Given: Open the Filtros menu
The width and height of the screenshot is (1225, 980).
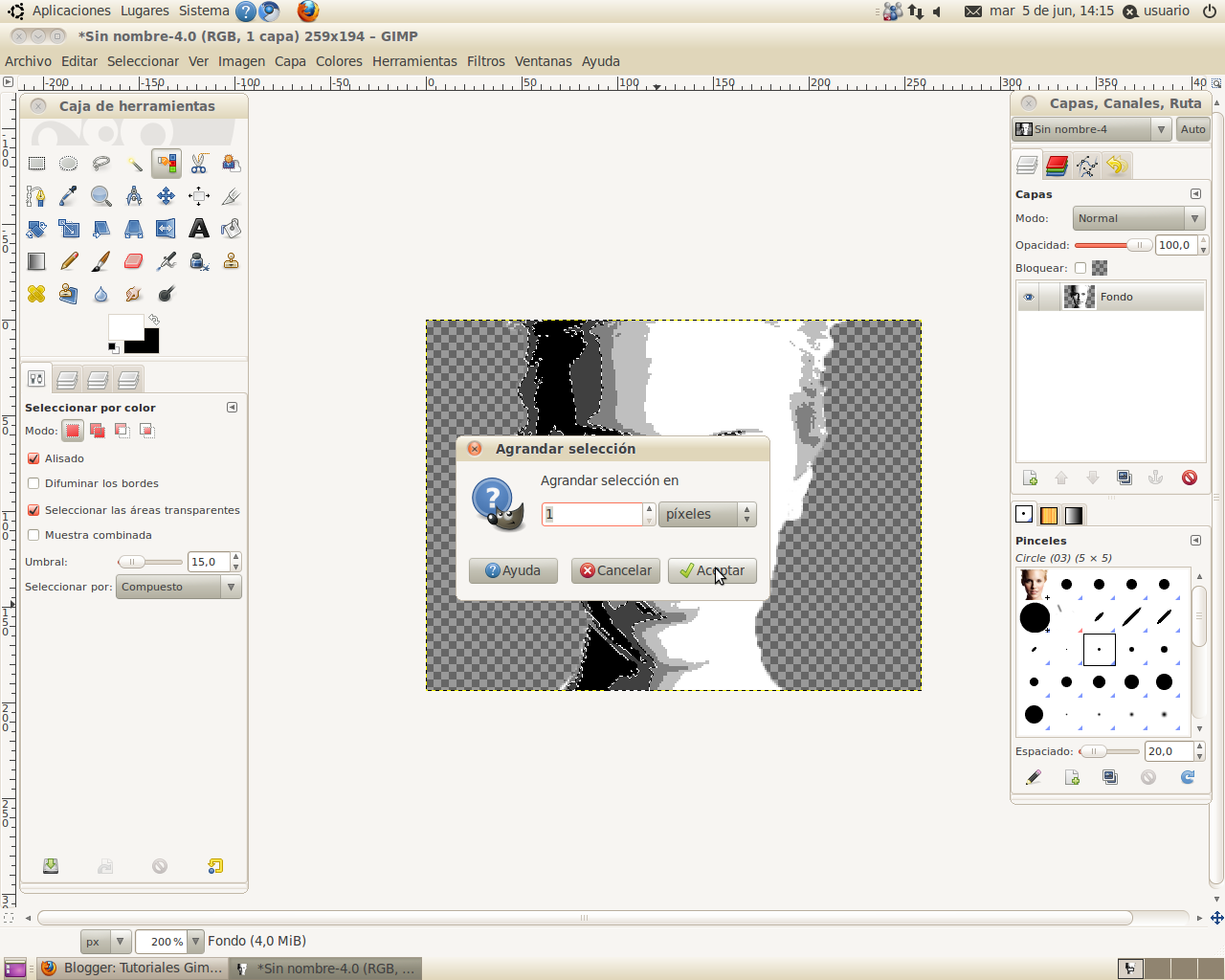Looking at the screenshot, I should coord(486,60).
